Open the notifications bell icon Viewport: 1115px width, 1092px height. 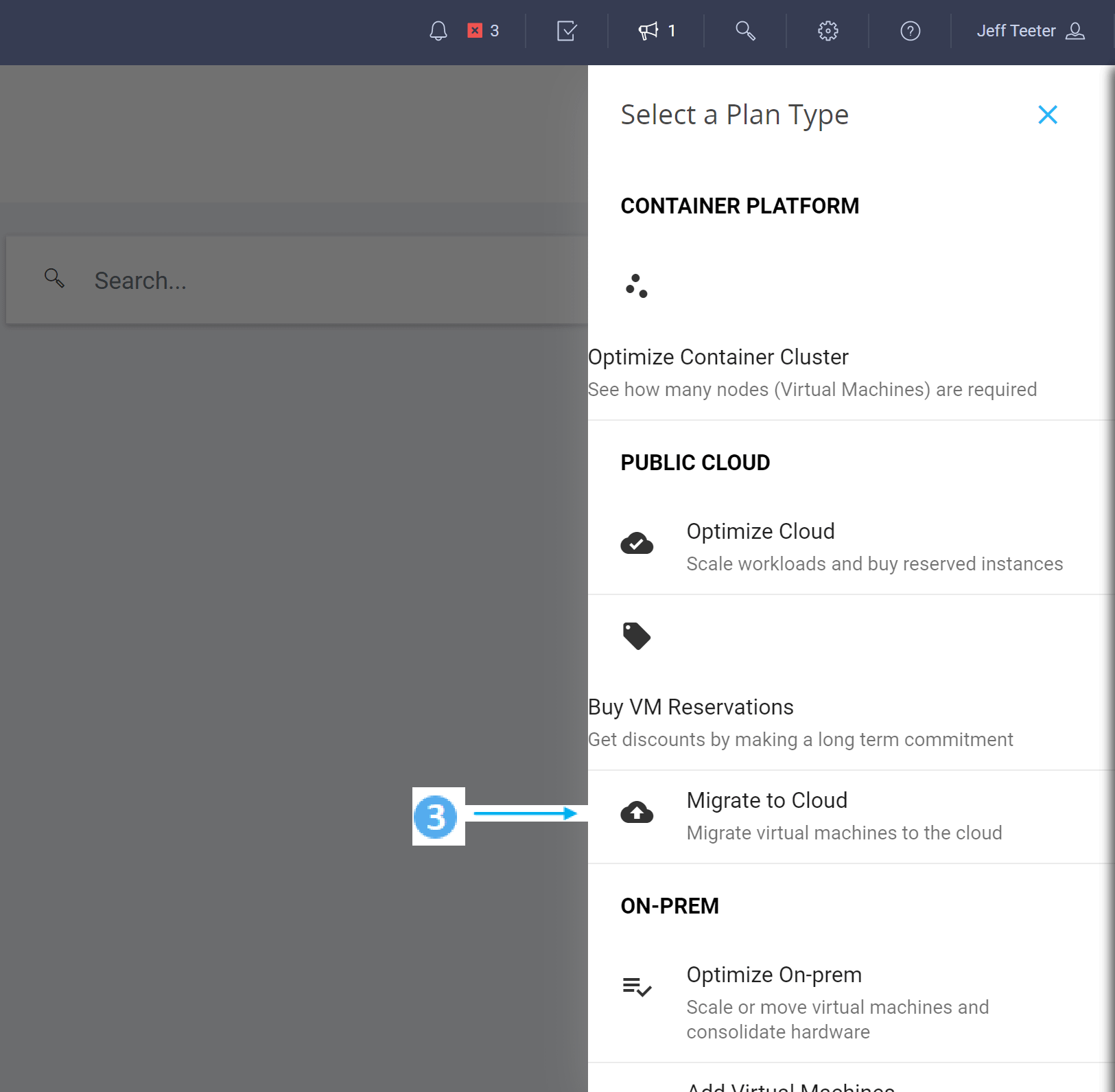438,31
